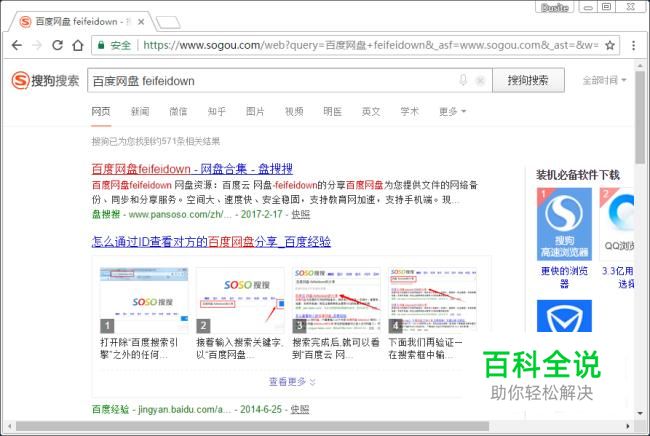Screen dimensions: 650x436
Task: Switch to the 明医 search tab
Action: pyautogui.click(x=332, y=111)
